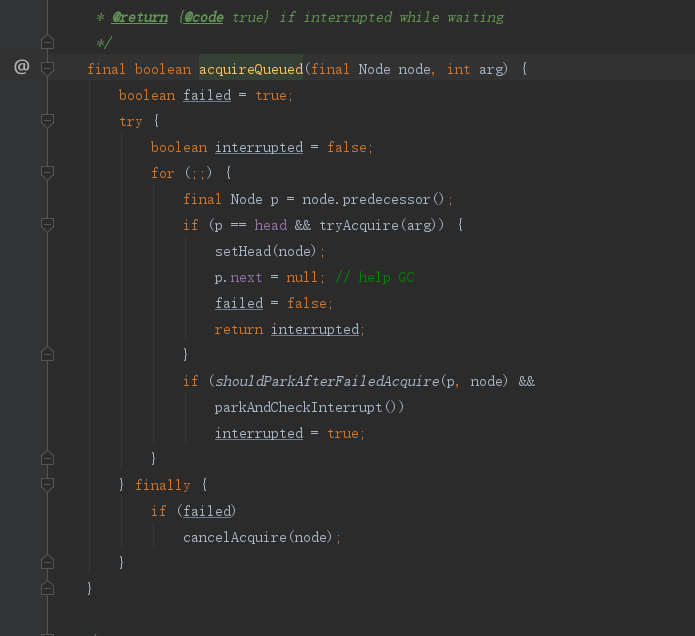Click the italic shouldParkAfterFailedAcquire call
Viewport: 695px width, 636px height.
pos(327,381)
